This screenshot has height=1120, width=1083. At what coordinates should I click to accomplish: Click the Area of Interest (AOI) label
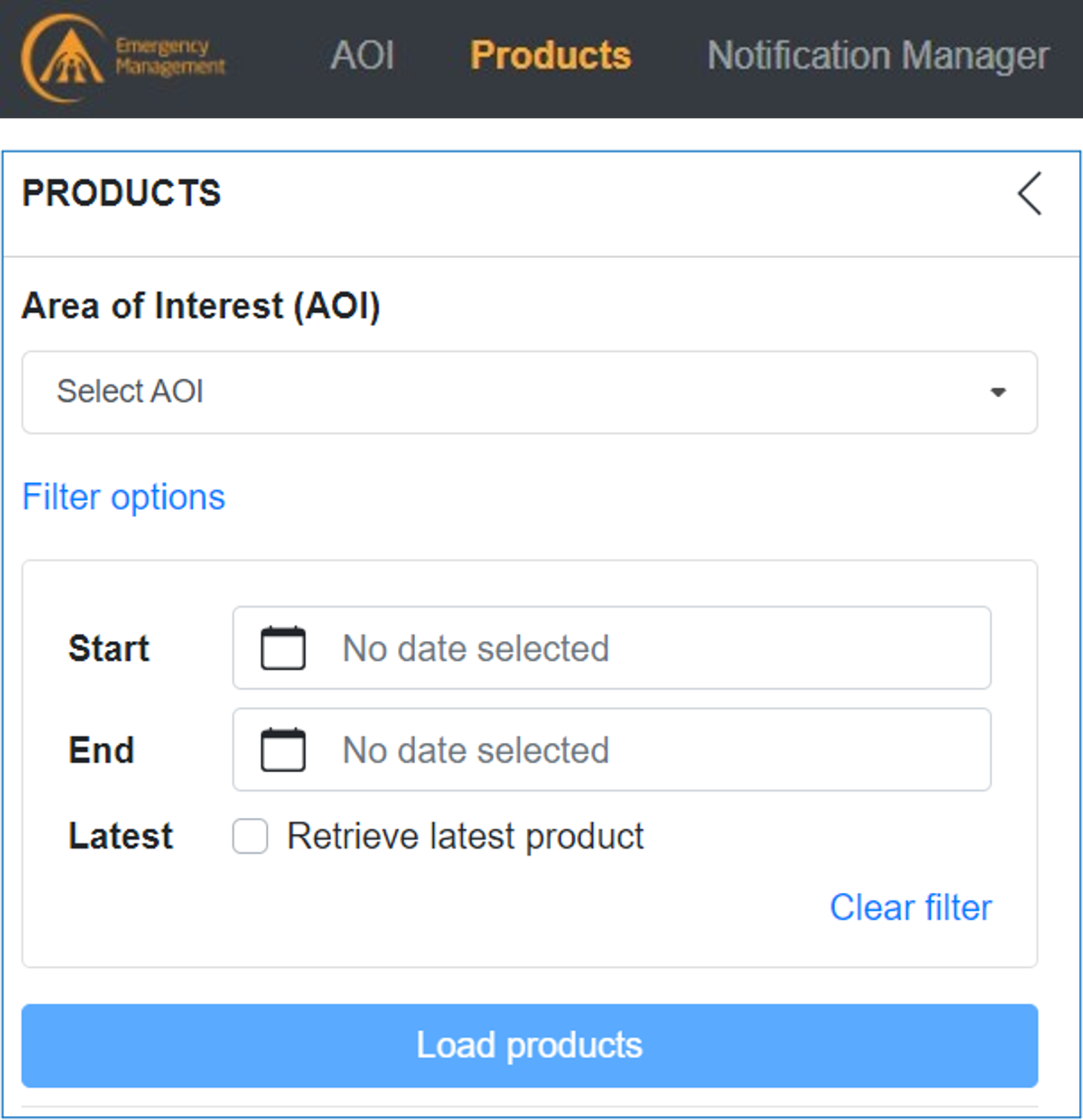click(x=201, y=306)
